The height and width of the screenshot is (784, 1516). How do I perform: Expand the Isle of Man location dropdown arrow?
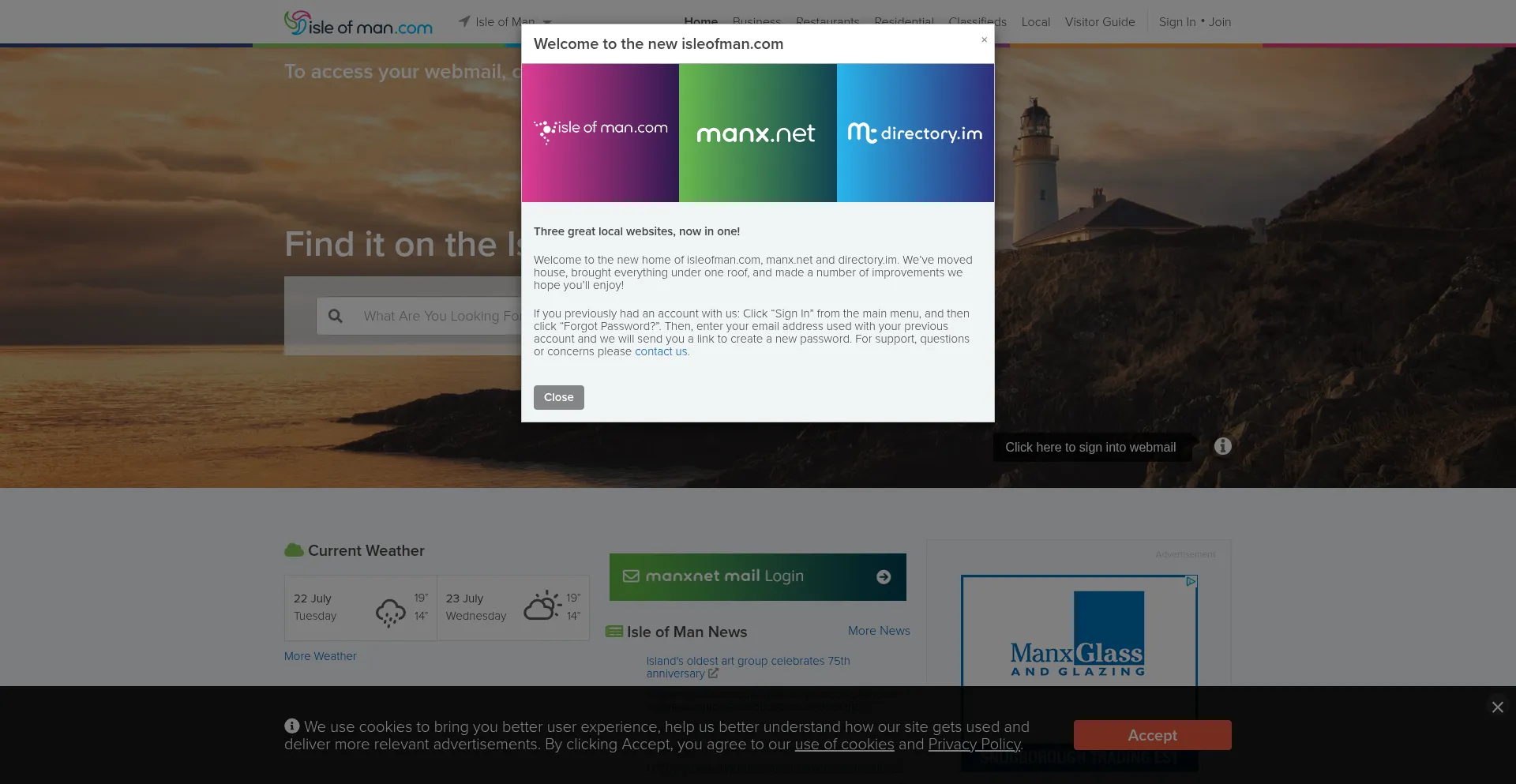[547, 22]
